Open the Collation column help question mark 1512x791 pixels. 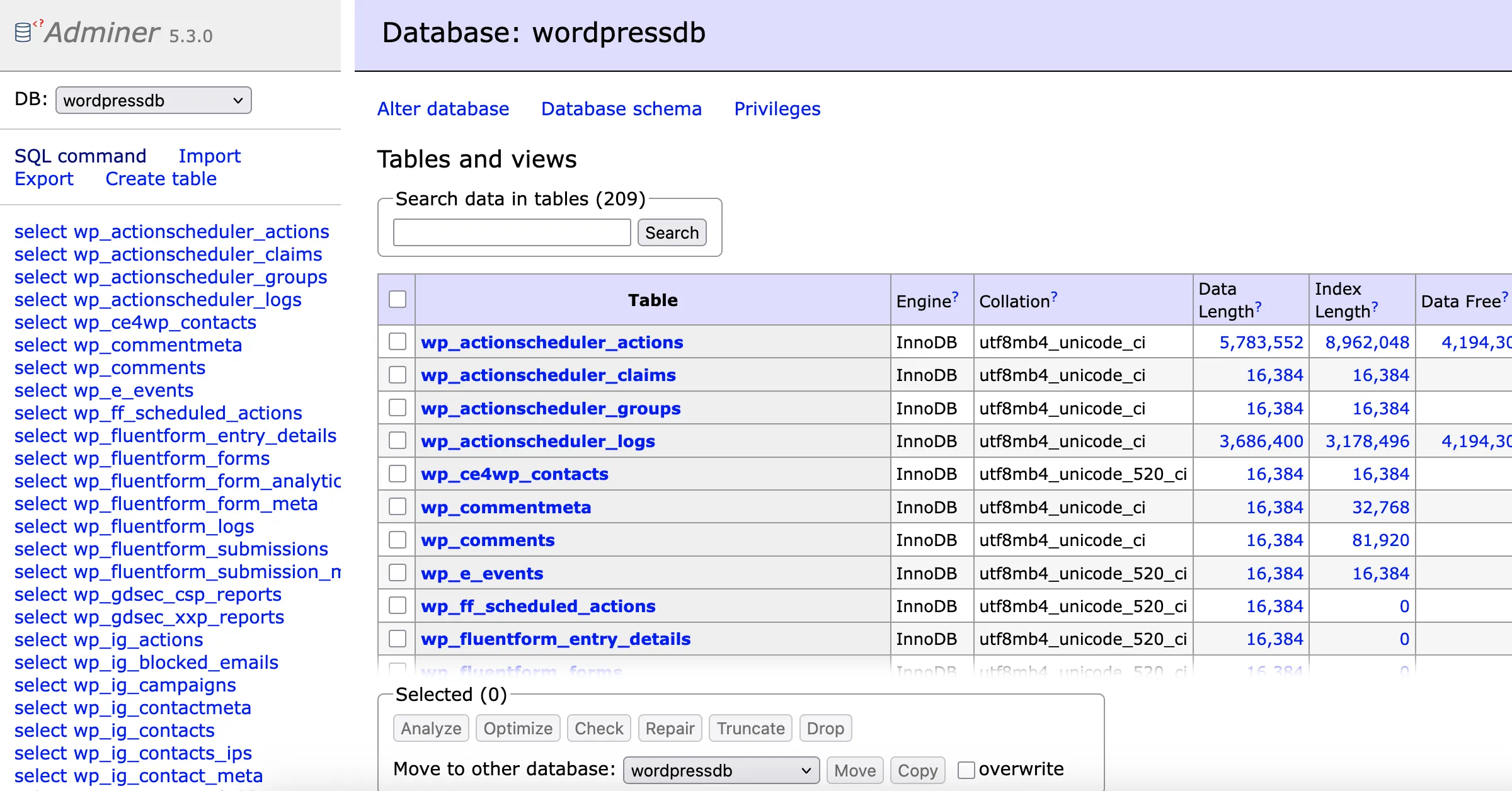pos(1054,296)
